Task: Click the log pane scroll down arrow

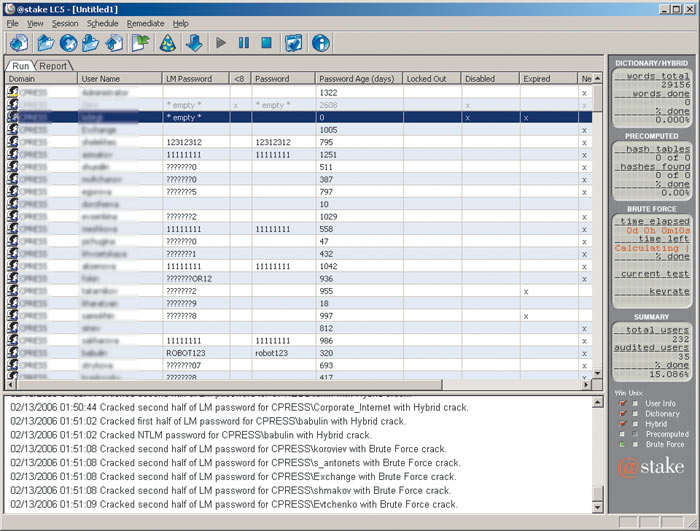Action: point(597,507)
